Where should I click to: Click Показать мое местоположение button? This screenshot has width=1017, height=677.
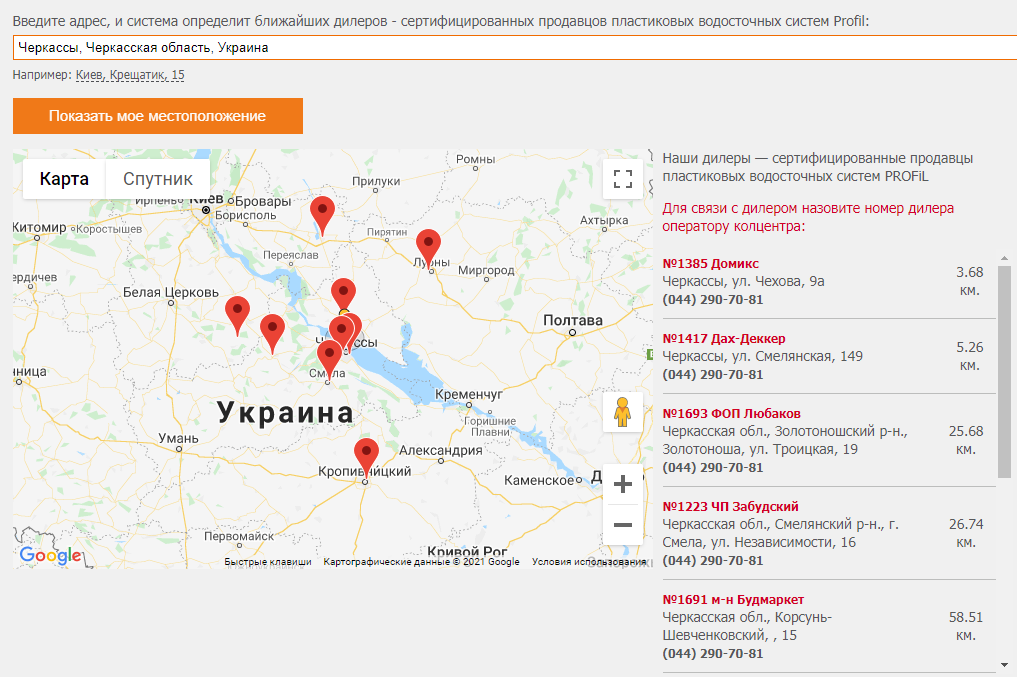(x=158, y=116)
